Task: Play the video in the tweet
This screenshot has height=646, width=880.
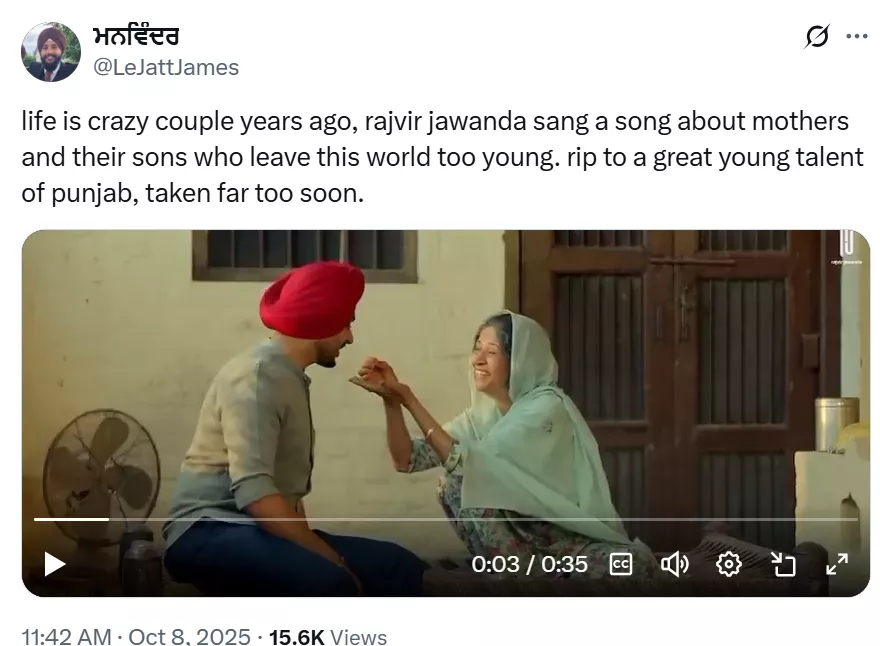Action: (x=55, y=564)
